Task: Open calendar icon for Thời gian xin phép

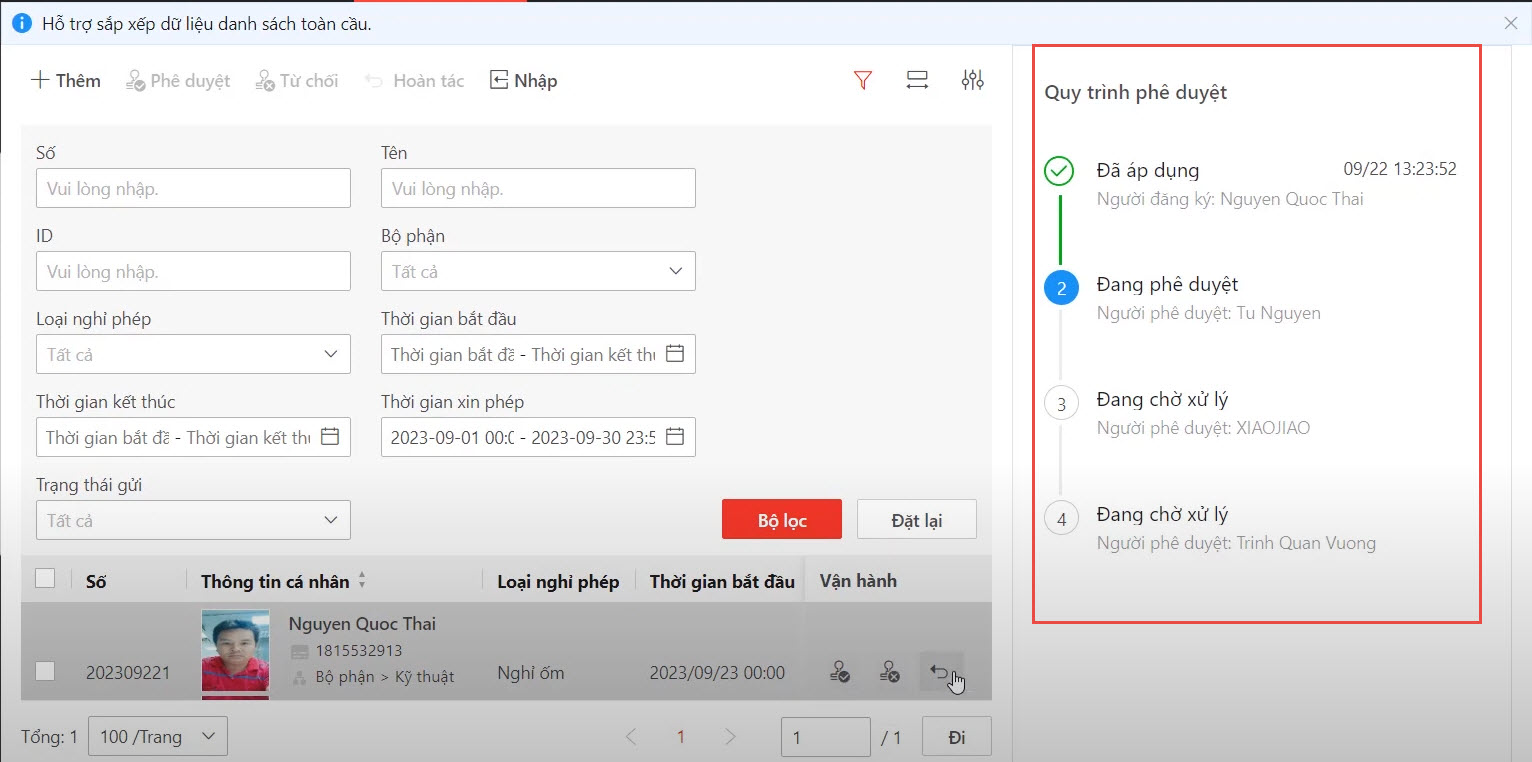Action: 675,437
